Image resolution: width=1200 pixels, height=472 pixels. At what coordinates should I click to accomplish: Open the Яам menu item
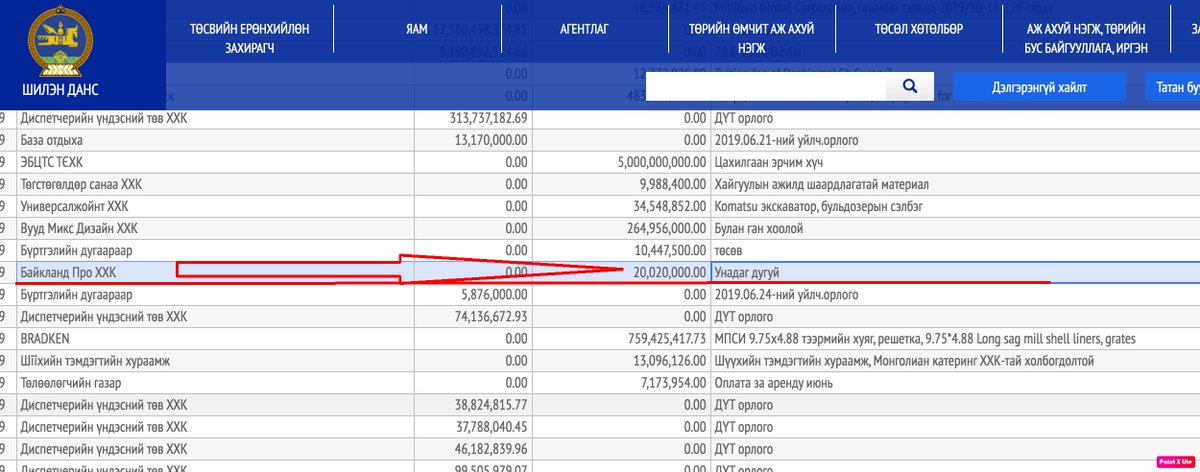[417, 29]
